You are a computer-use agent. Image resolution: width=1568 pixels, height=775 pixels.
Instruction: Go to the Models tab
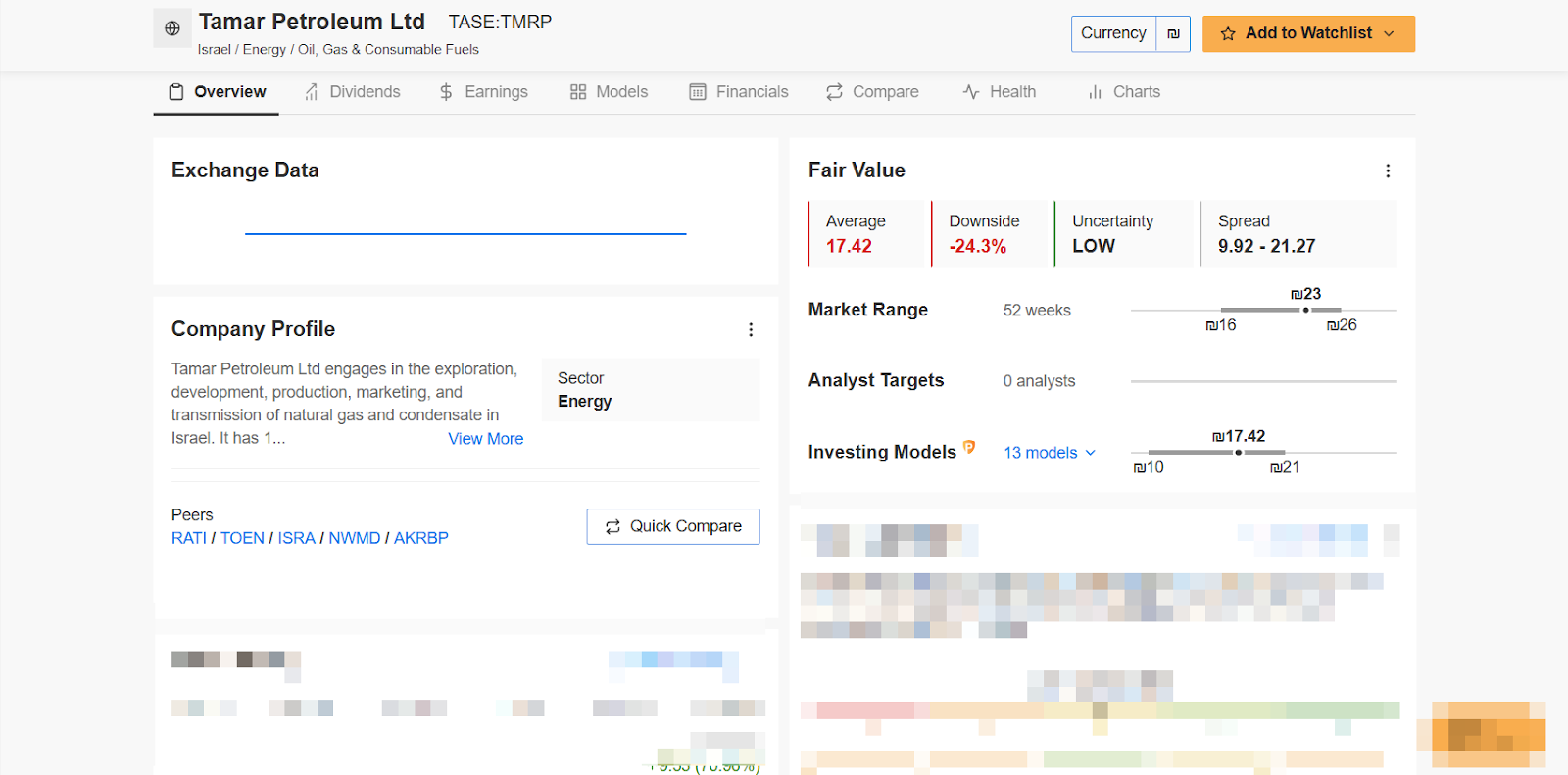click(x=609, y=92)
